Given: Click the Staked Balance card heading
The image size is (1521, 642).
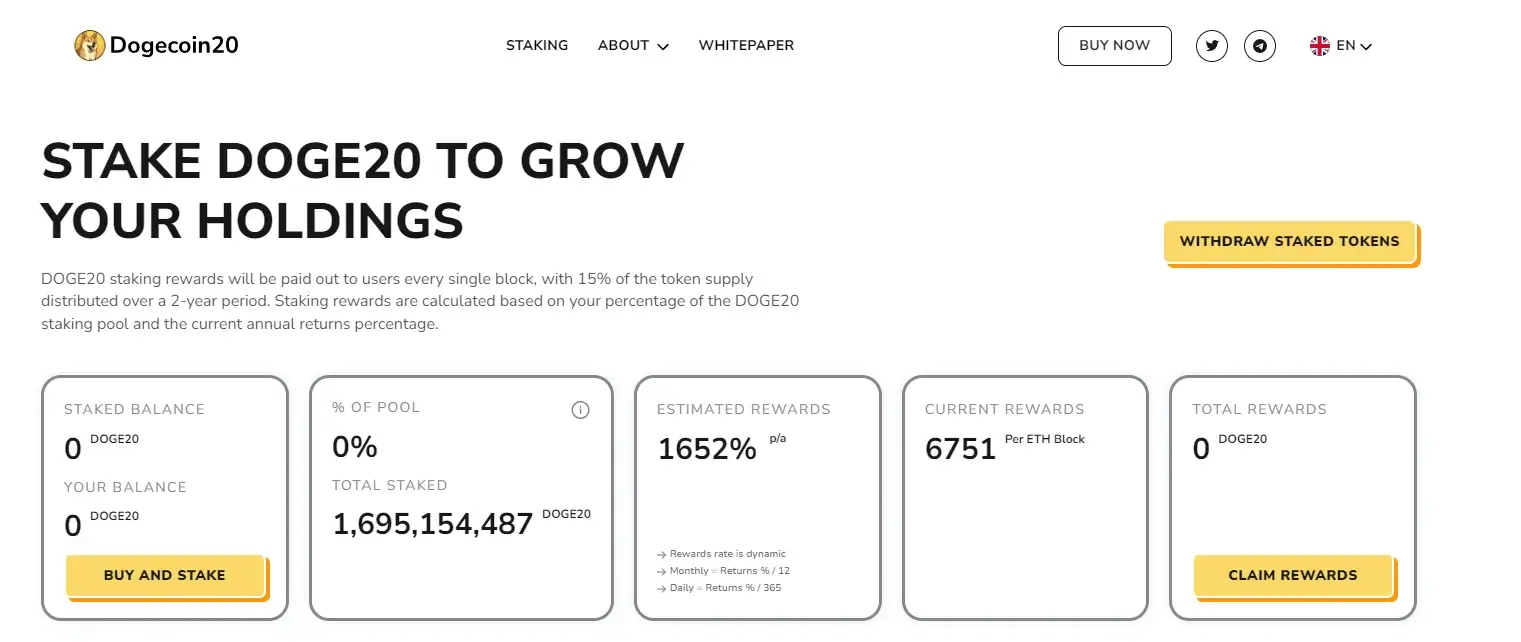Looking at the screenshot, I should (134, 409).
